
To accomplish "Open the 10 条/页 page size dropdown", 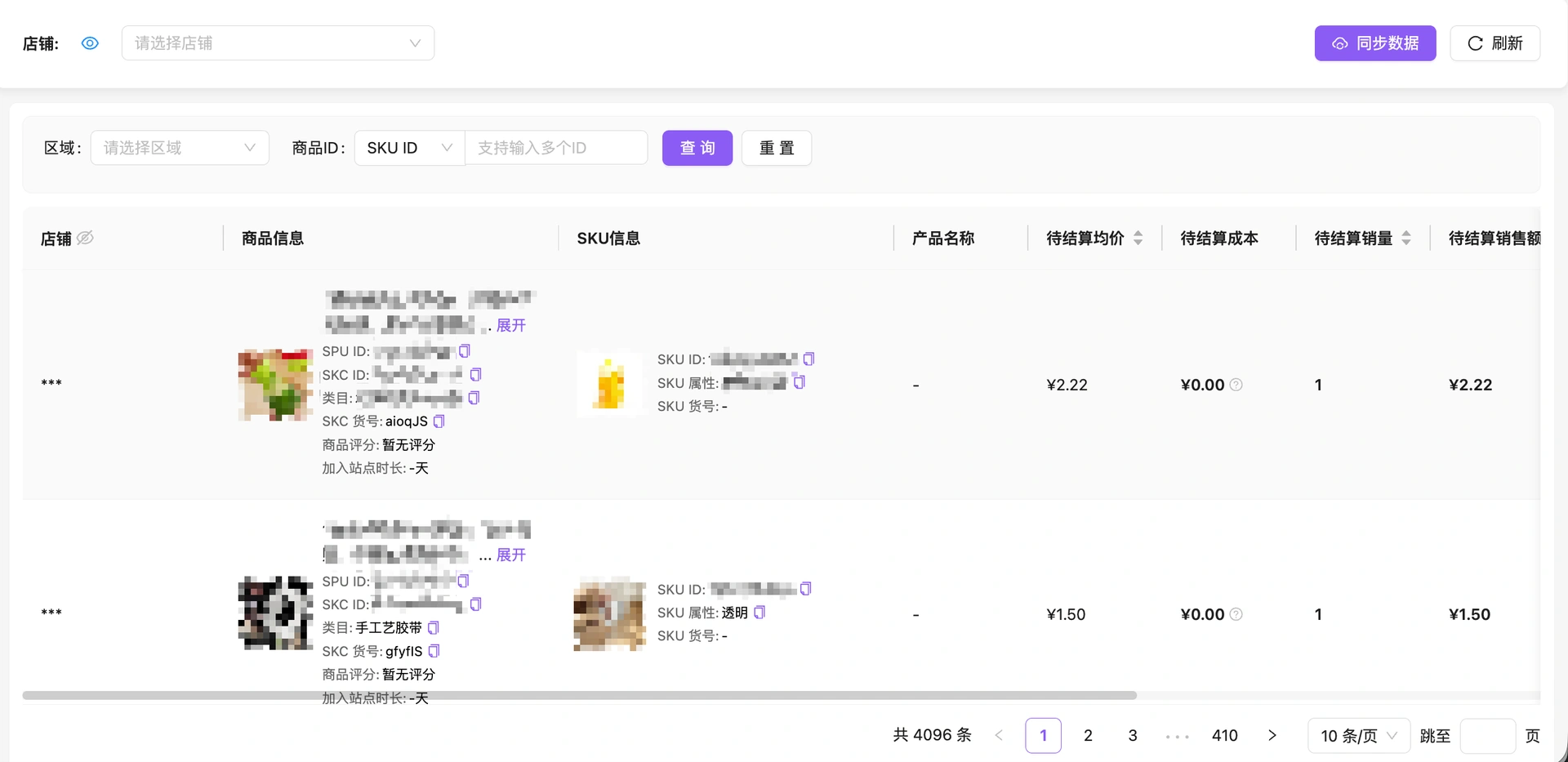I will pyautogui.click(x=1359, y=735).
